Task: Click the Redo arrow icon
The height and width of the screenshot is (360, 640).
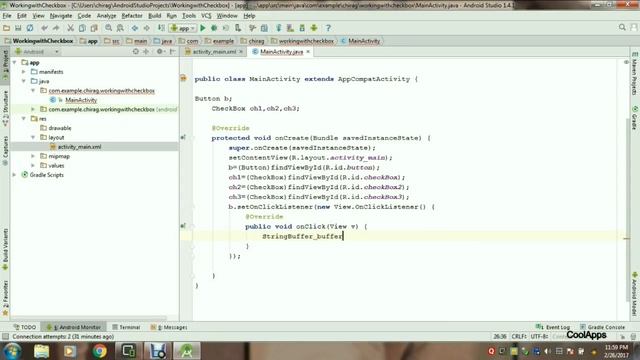Action: [x=56, y=28]
